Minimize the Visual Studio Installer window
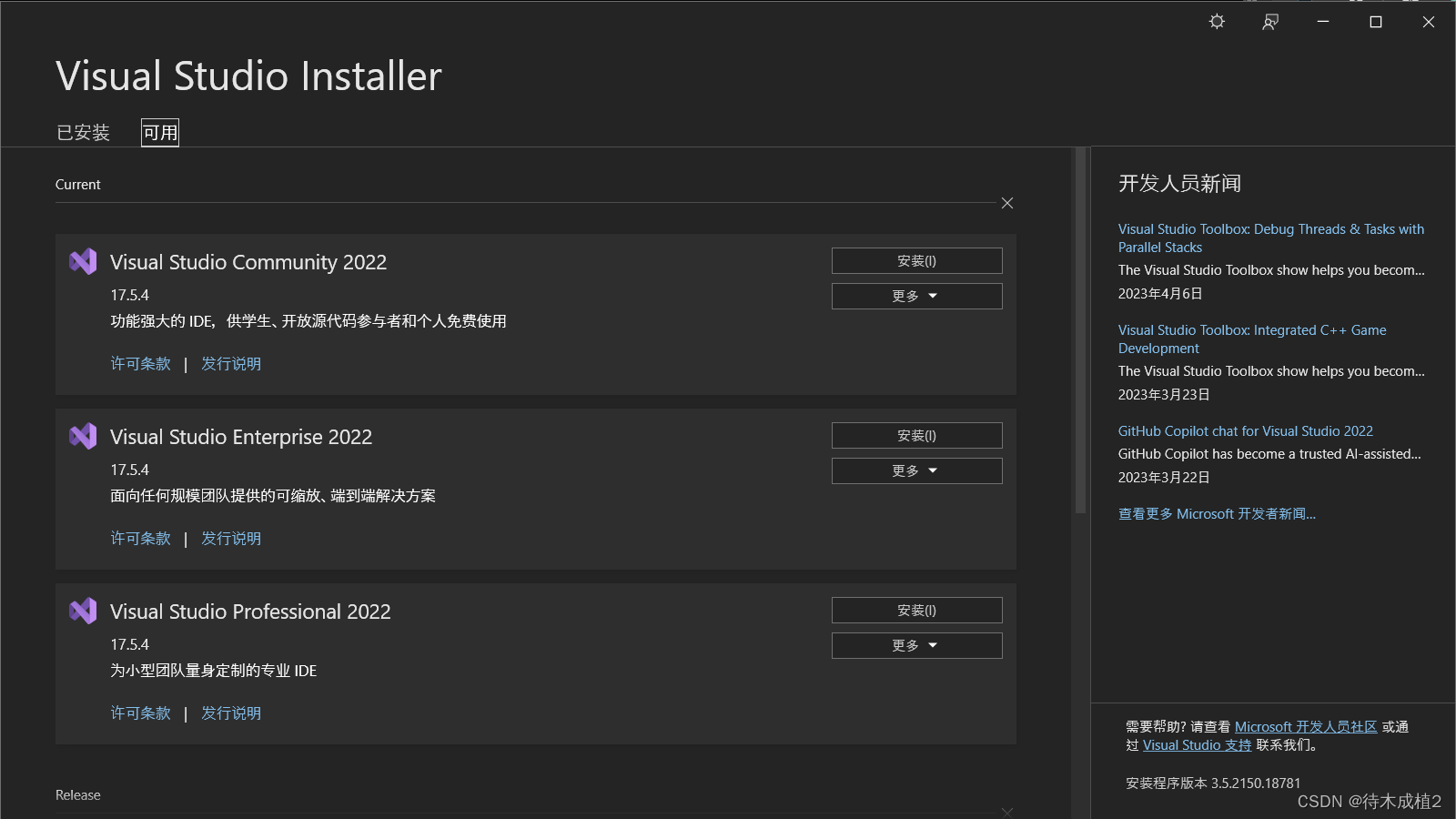This screenshot has height=819, width=1456. [x=1323, y=22]
